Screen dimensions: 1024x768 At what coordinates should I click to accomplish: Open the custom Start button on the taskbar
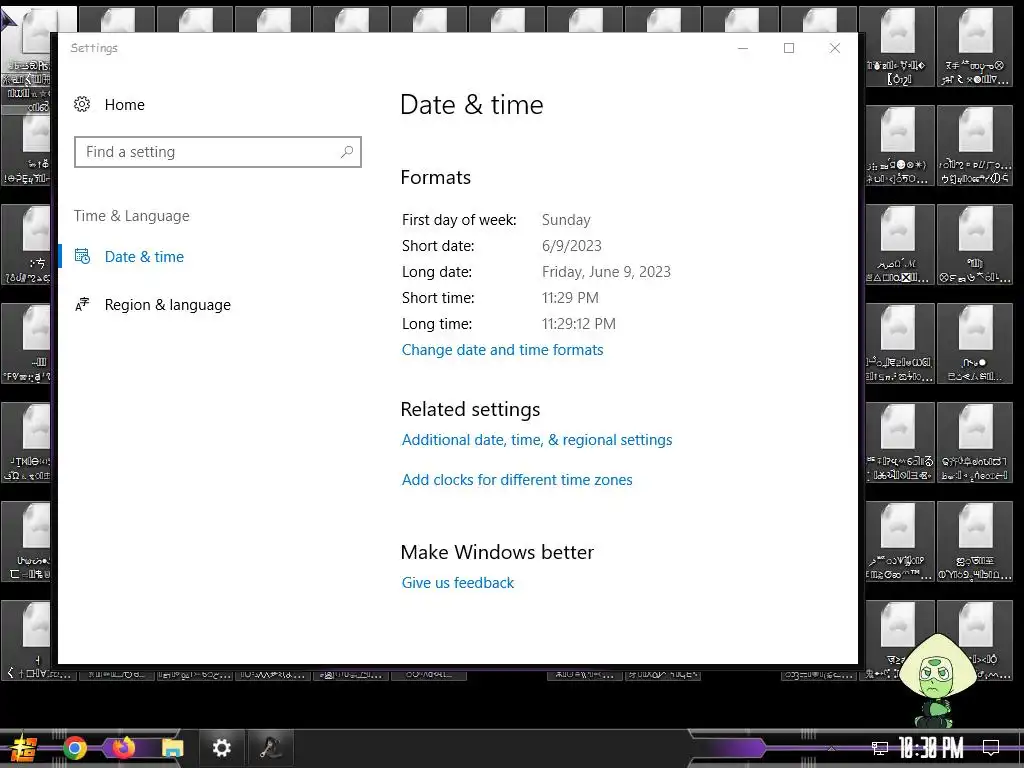click(x=24, y=748)
